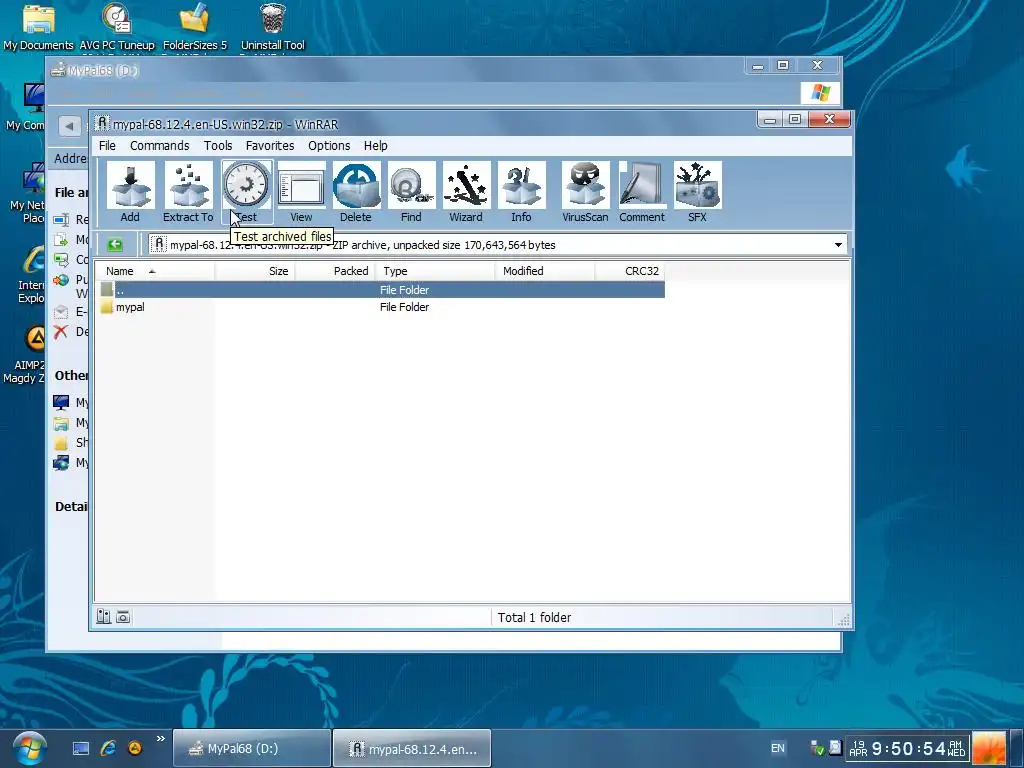Run the Test archived files tool

(x=246, y=192)
